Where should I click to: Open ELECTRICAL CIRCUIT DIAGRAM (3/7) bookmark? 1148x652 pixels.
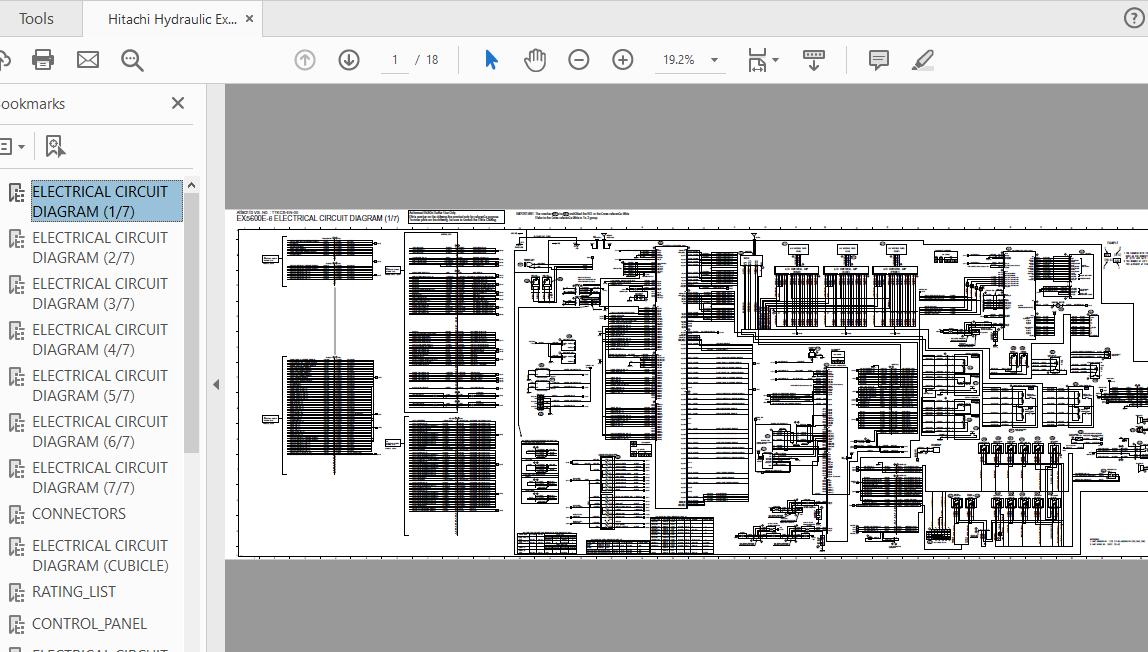pyautogui.click(x=100, y=293)
